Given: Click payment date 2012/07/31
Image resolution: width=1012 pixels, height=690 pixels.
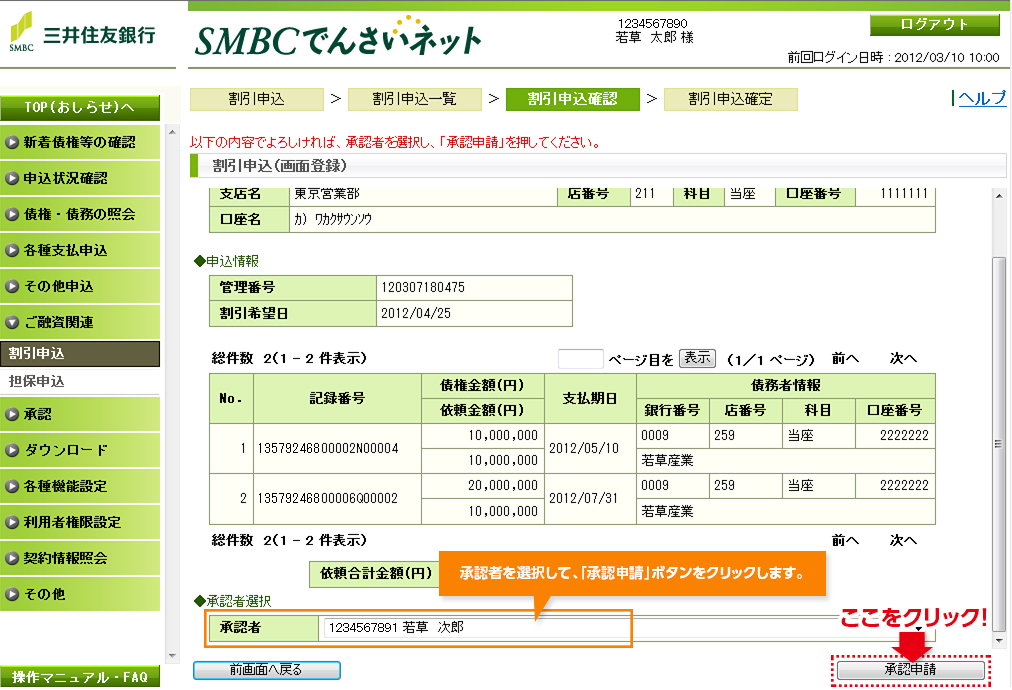Looking at the screenshot, I should (x=583, y=498).
